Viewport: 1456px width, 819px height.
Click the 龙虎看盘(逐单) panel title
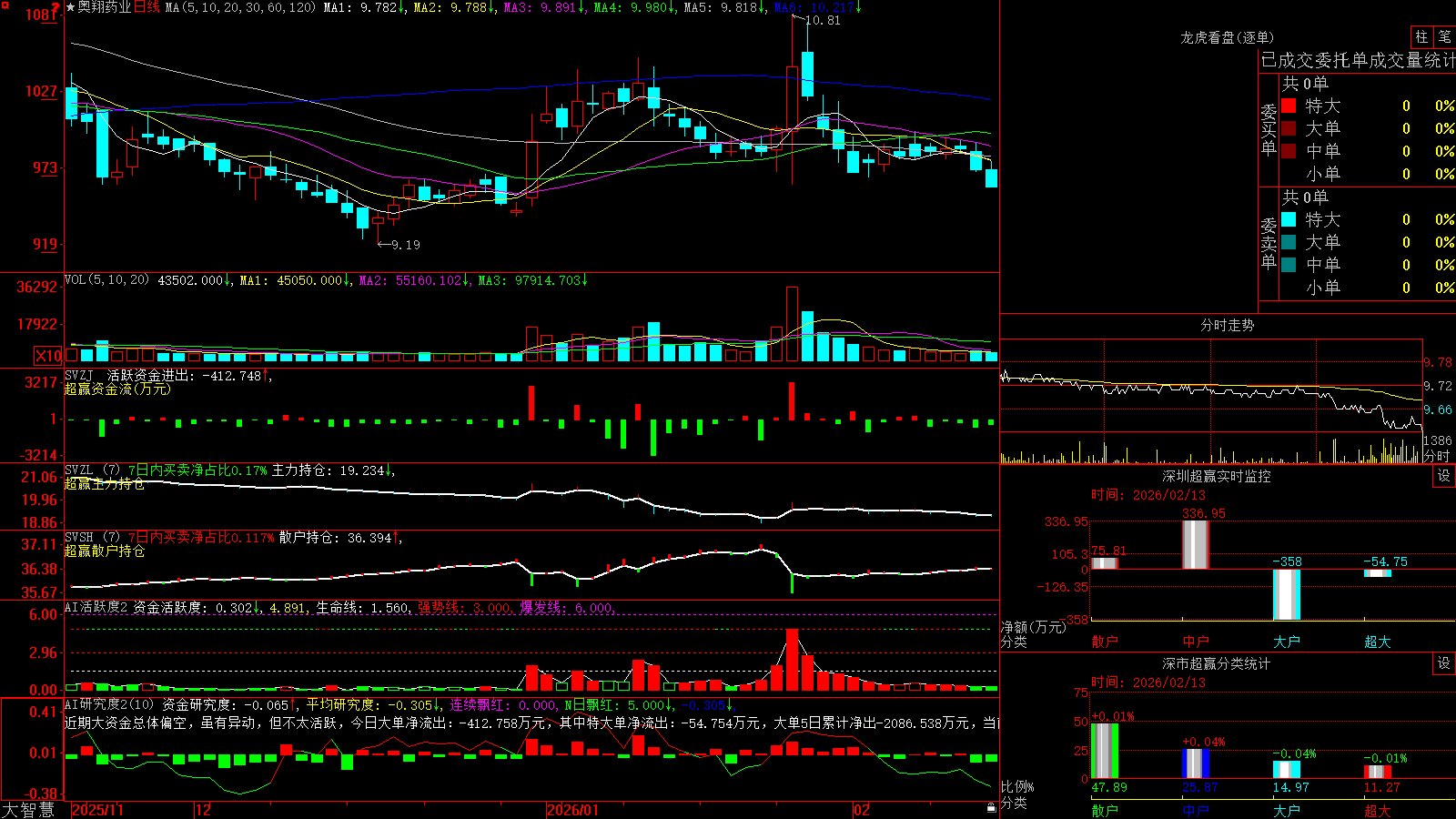[1227, 37]
